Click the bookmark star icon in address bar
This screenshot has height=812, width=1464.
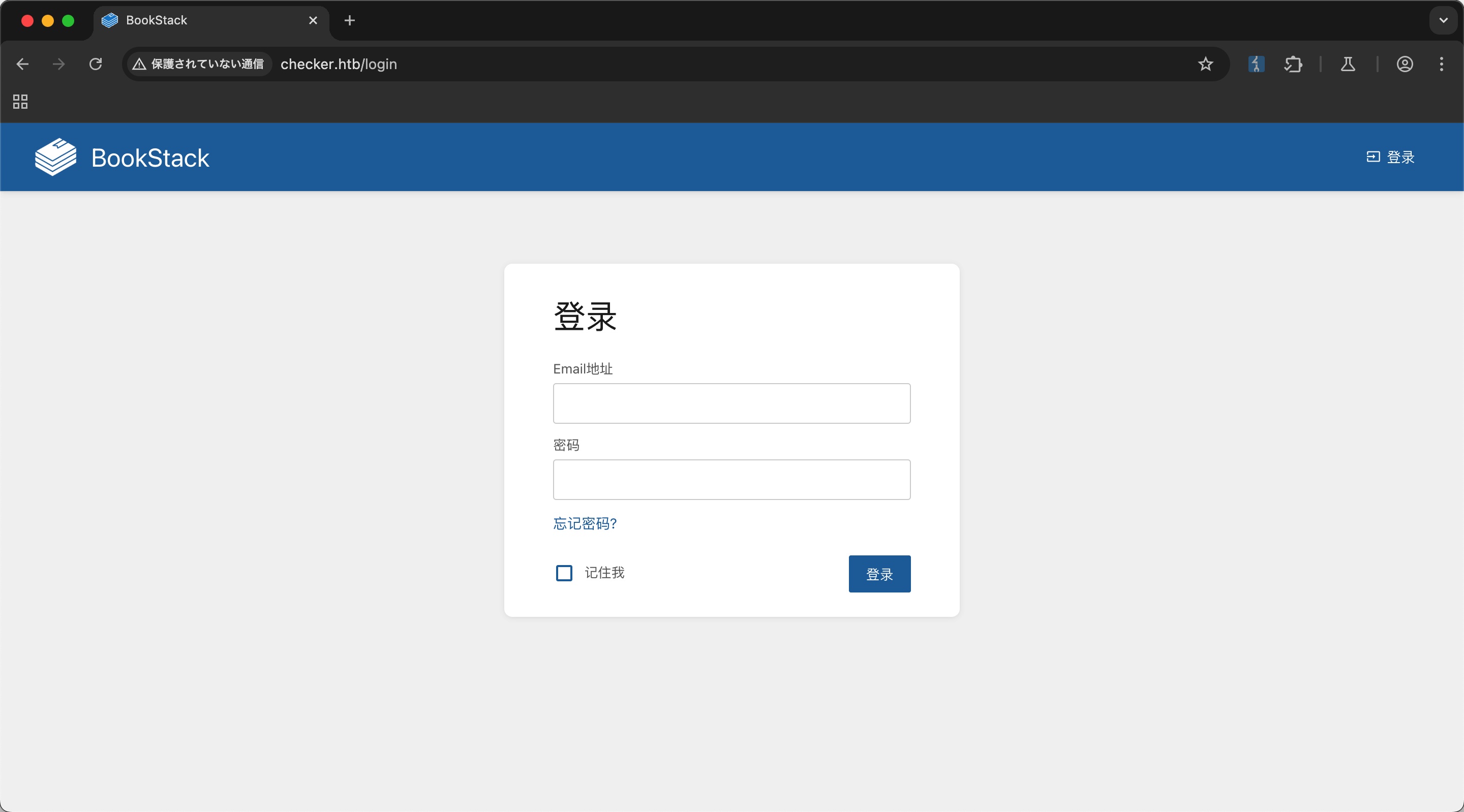(x=1205, y=64)
